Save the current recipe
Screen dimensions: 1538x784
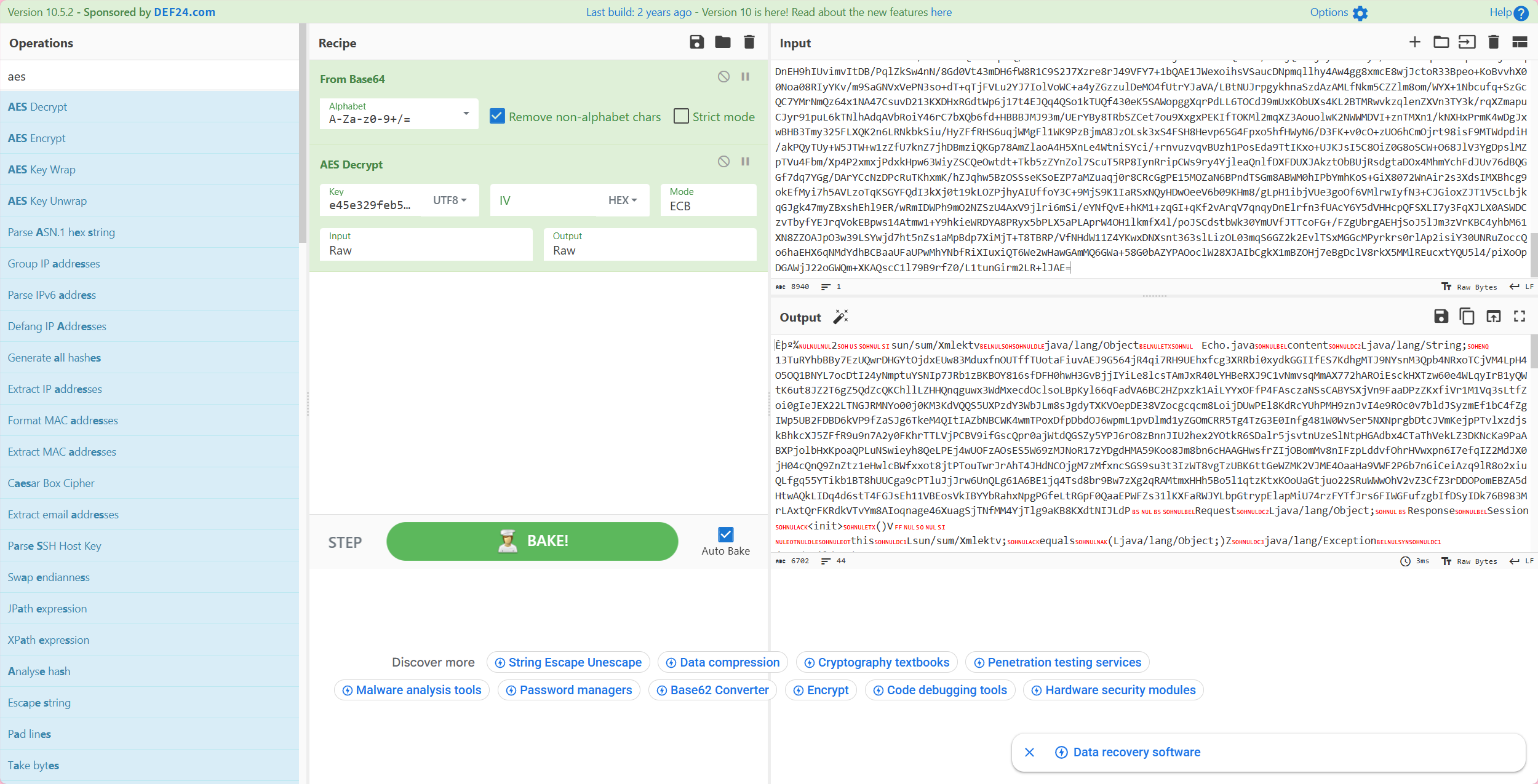[696, 42]
